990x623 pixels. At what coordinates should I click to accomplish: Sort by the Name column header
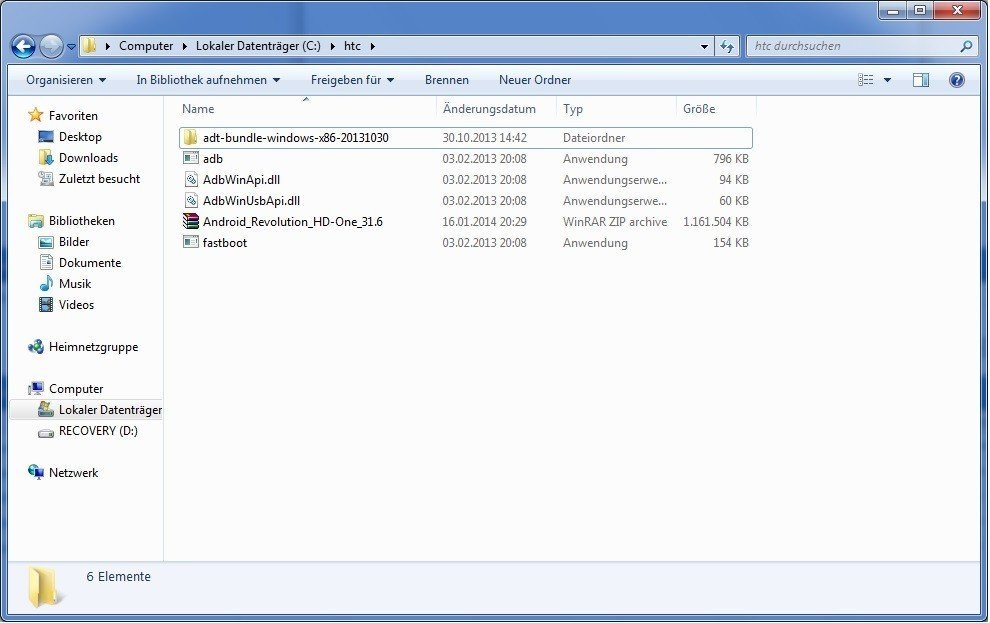pos(198,109)
